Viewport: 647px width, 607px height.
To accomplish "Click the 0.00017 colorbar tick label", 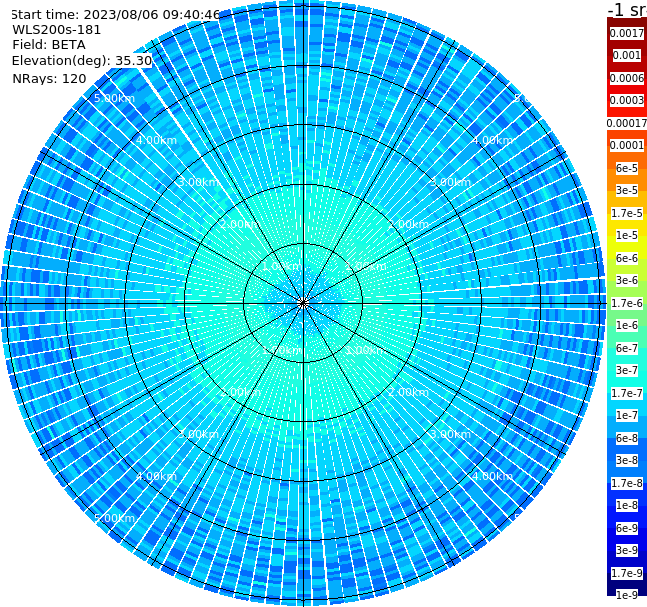I will 627,123.
